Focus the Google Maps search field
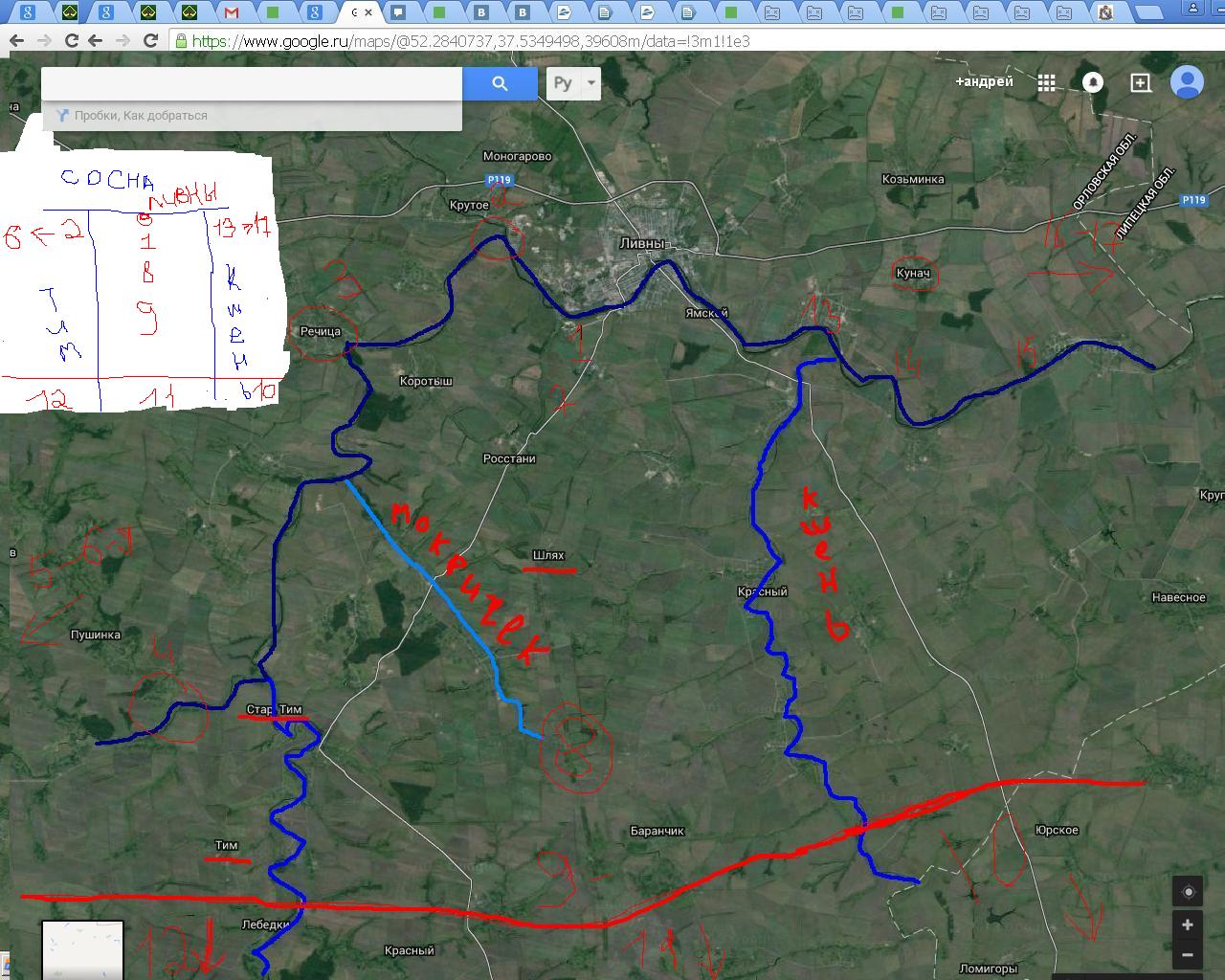This screenshot has height=980, width=1225. coord(251,83)
